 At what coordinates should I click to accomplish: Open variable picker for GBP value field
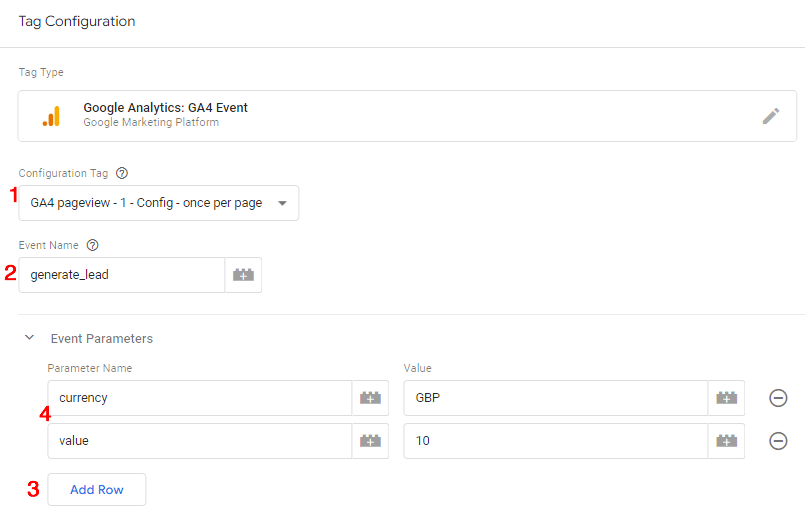pyautogui.click(x=726, y=398)
